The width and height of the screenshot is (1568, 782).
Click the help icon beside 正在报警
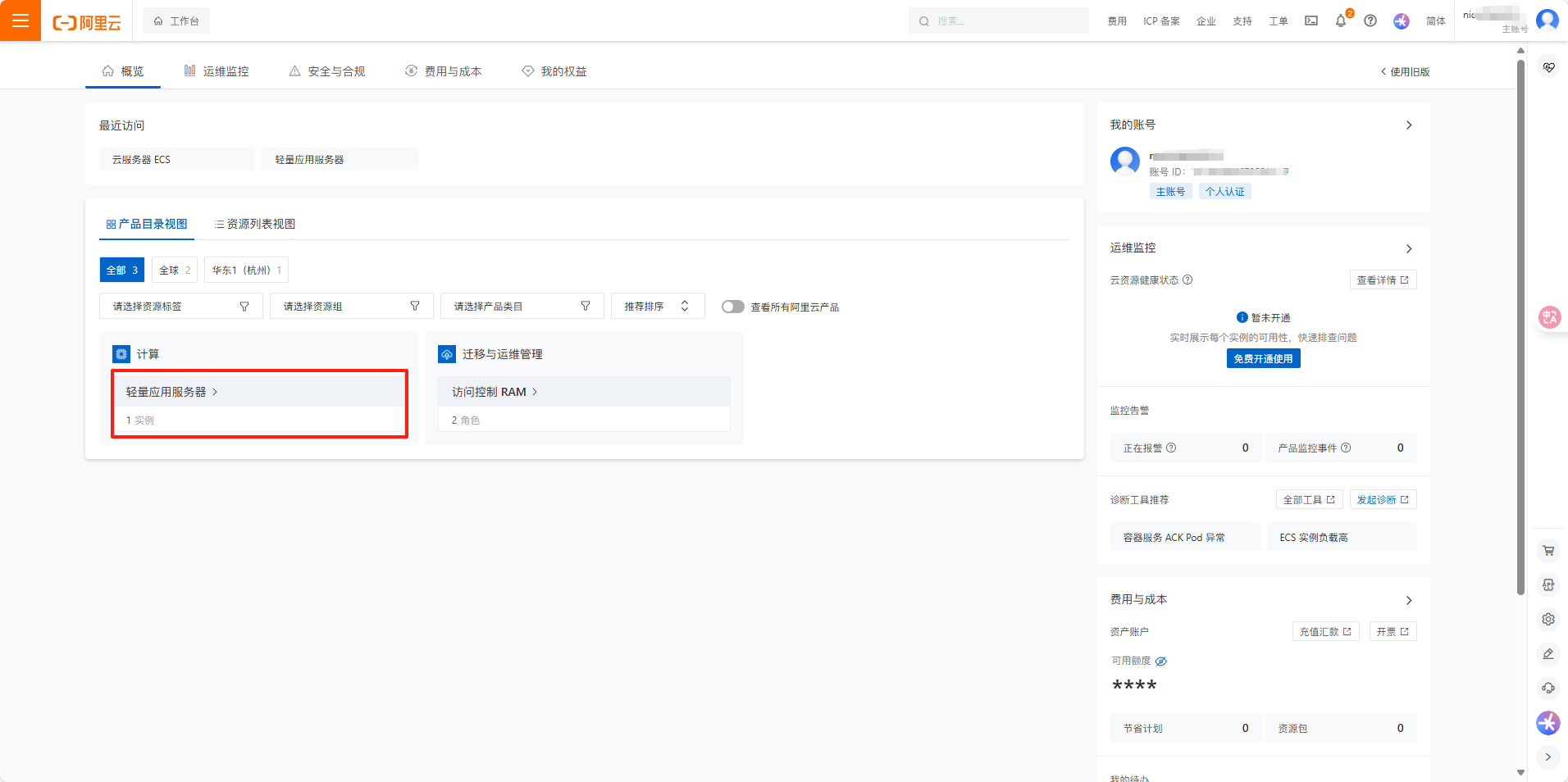coord(1171,448)
